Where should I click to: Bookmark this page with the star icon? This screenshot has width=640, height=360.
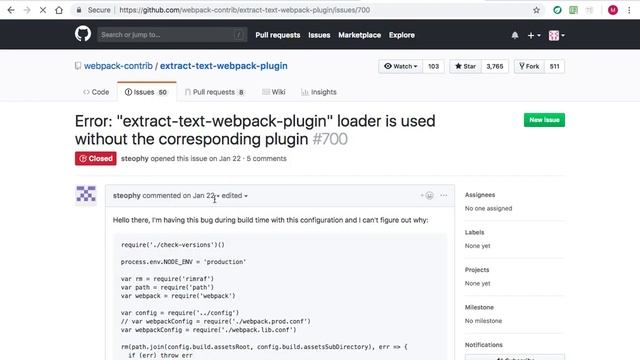(x=536, y=10)
